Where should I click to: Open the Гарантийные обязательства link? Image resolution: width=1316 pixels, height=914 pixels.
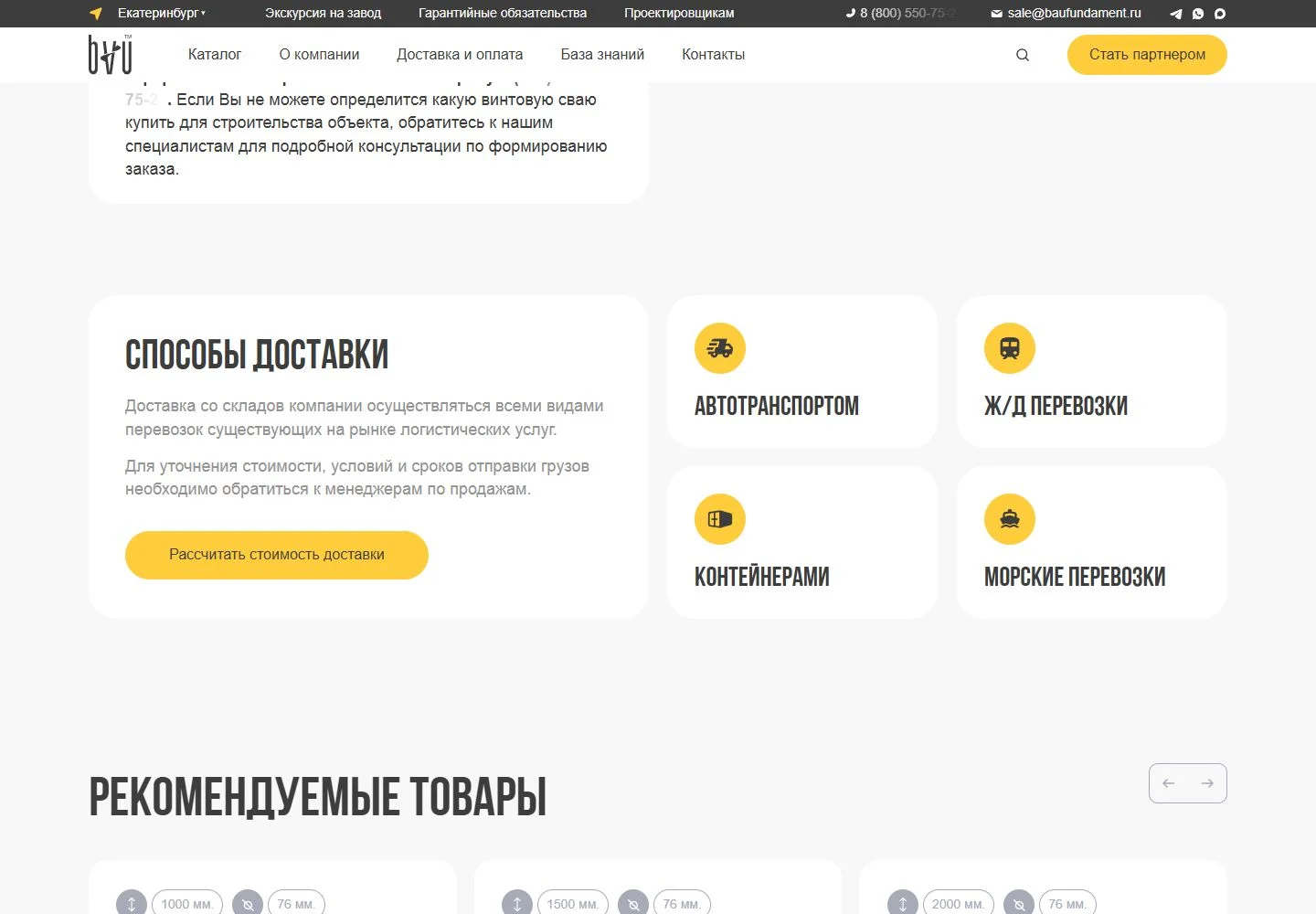pyautogui.click(x=503, y=13)
